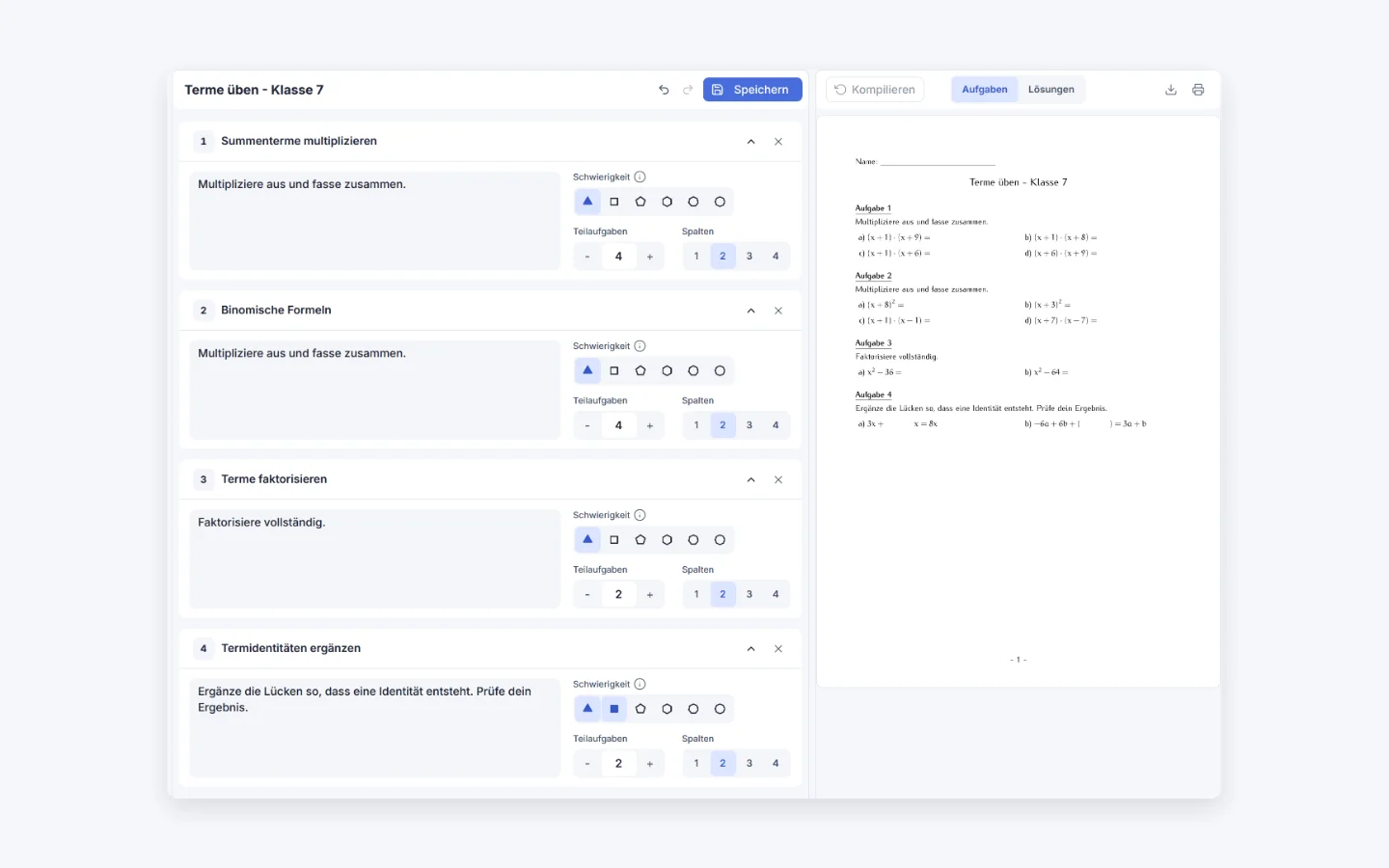Remove the Binomische Formeln task
The height and width of the screenshot is (868, 1389).
(778, 311)
